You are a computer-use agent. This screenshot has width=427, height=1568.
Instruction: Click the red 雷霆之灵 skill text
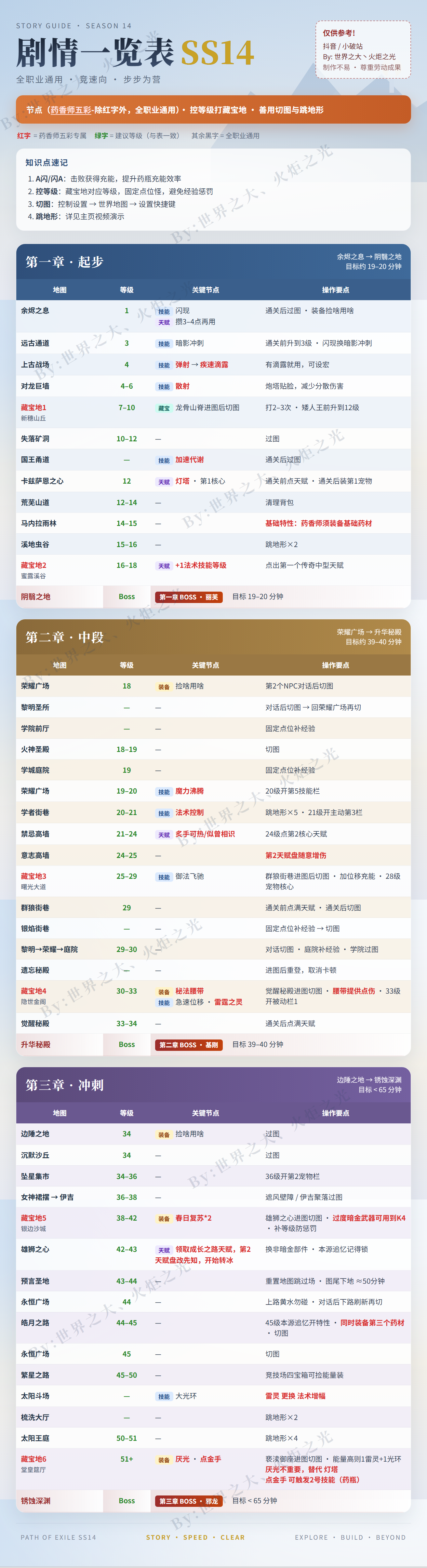pos(228,1002)
